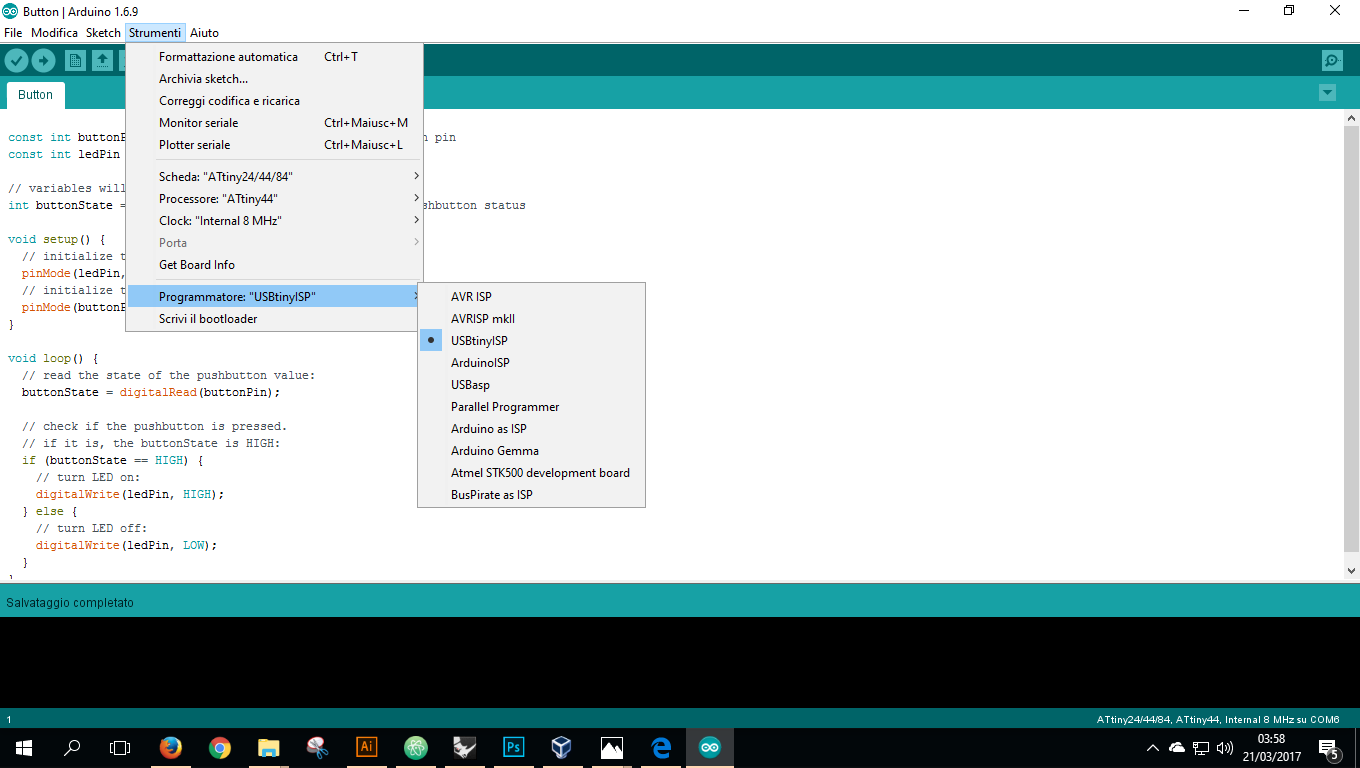
Task: Select ArduinoISP programmer
Action: click(531, 363)
